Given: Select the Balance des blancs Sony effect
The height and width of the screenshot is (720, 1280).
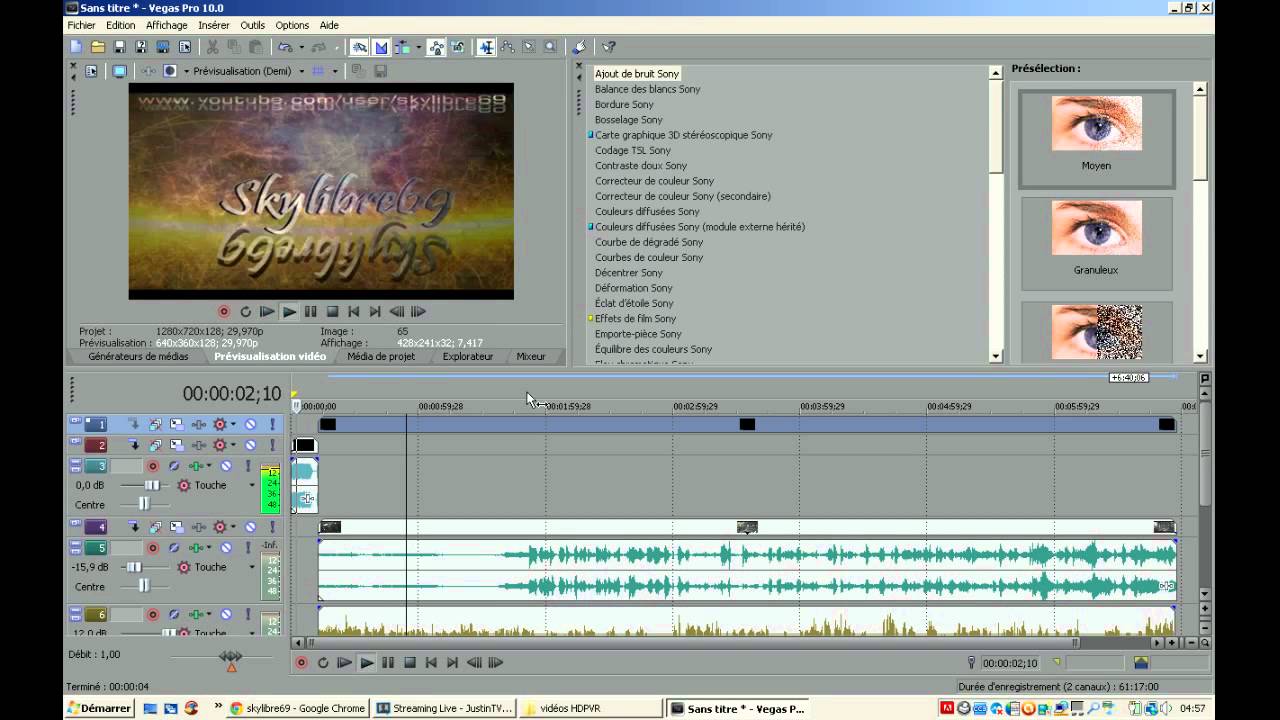Looking at the screenshot, I should pyautogui.click(x=648, y=89).
